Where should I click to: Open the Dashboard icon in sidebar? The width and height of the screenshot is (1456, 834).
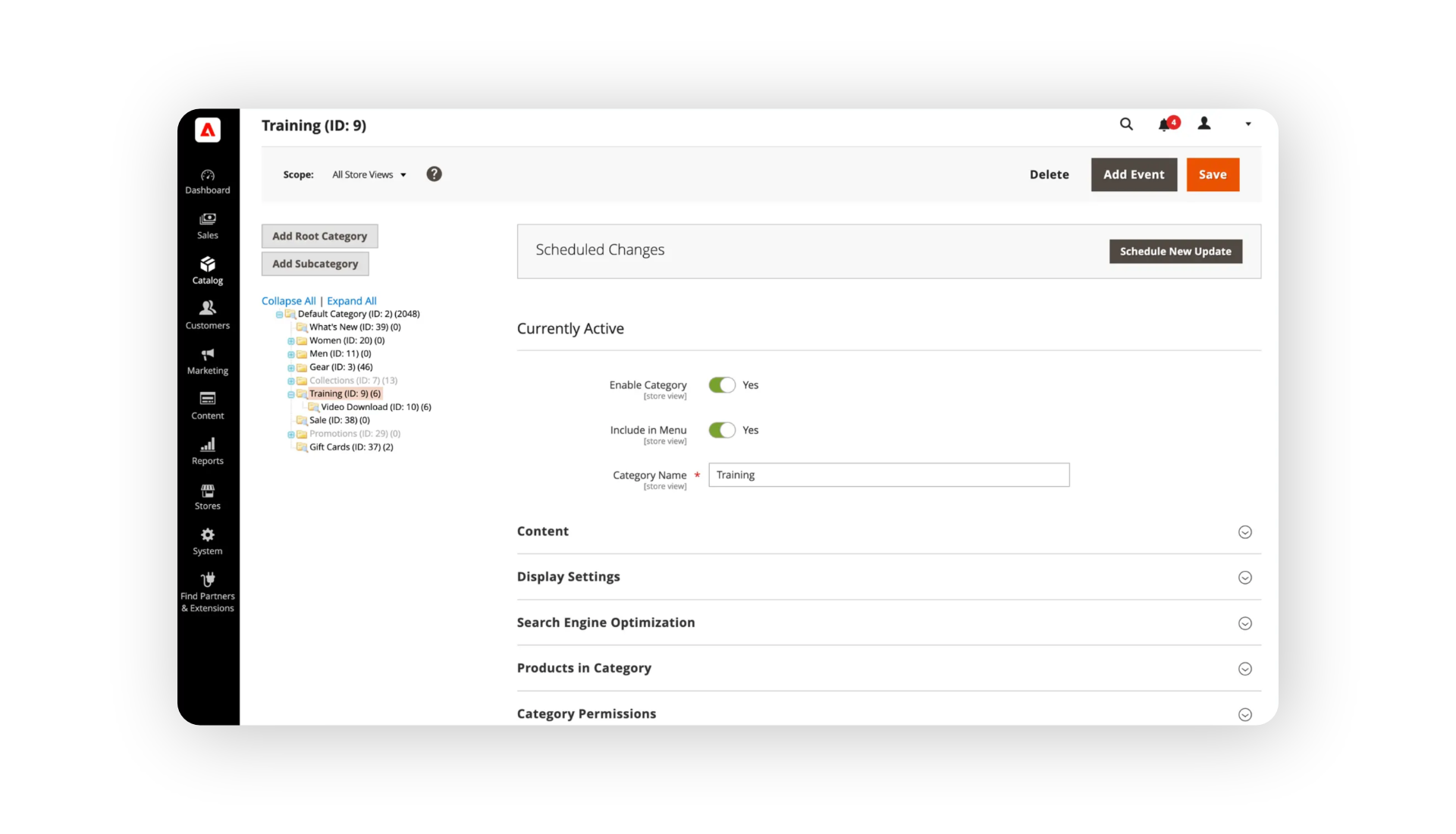pyautogui.click(x=207, y=176)
